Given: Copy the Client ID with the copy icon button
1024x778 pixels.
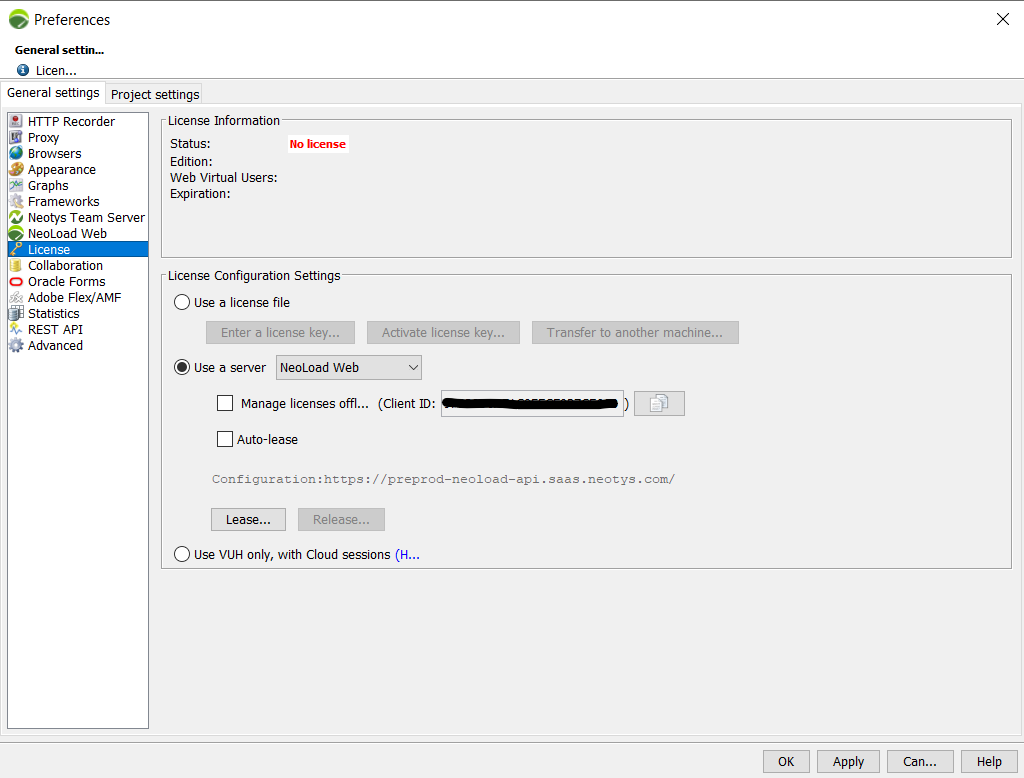Looking at the screenshot, I should point(659,403).
